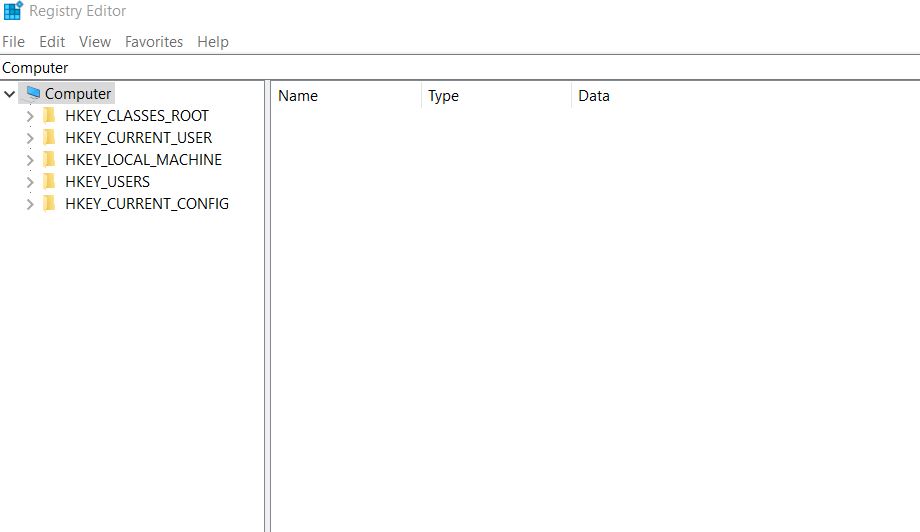Expand the HKEY_CLASSES_ROOT key
Screen dimensions: 920x532
pos(30,116)
